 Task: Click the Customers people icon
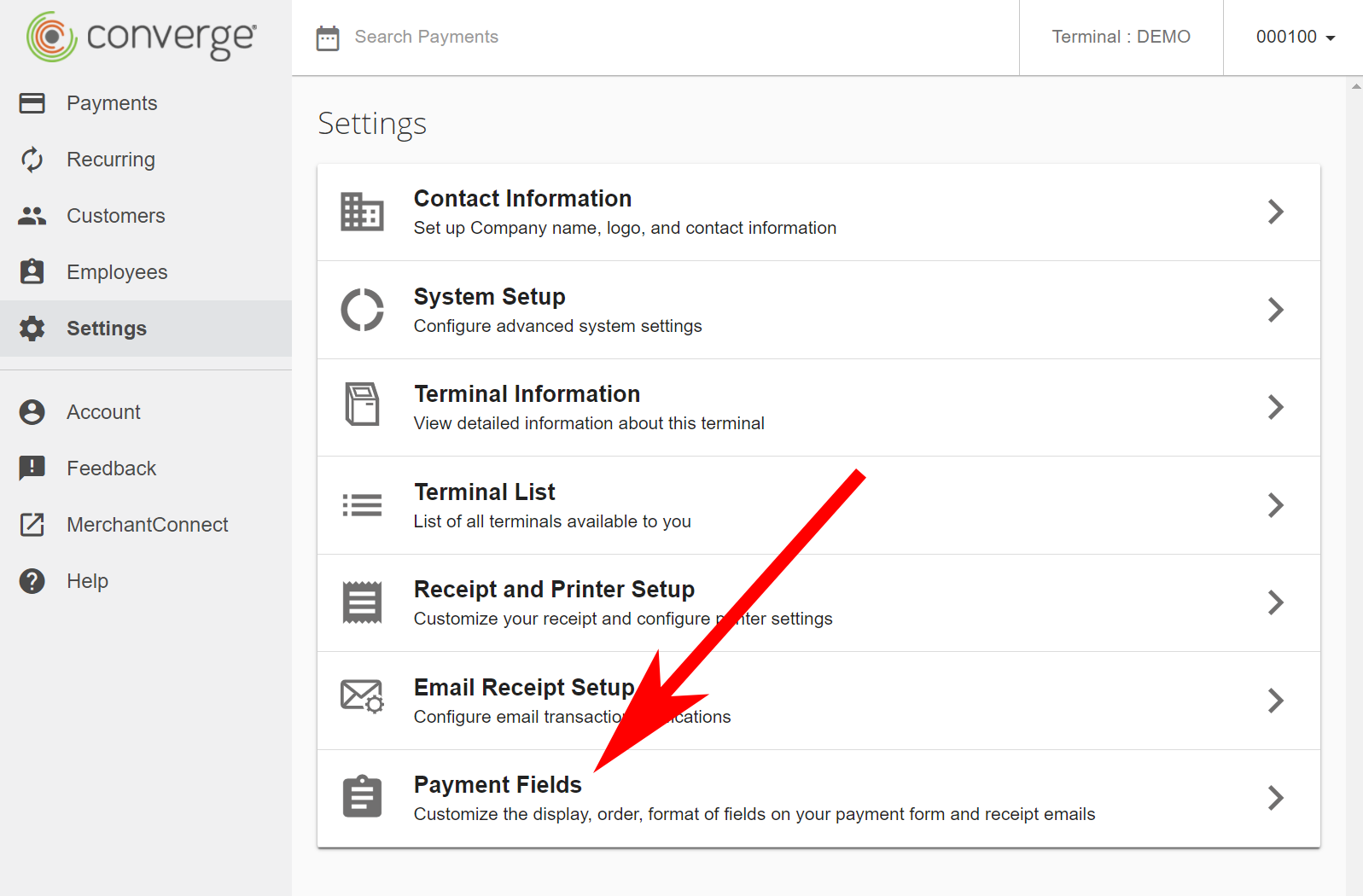tap(32, 216)
